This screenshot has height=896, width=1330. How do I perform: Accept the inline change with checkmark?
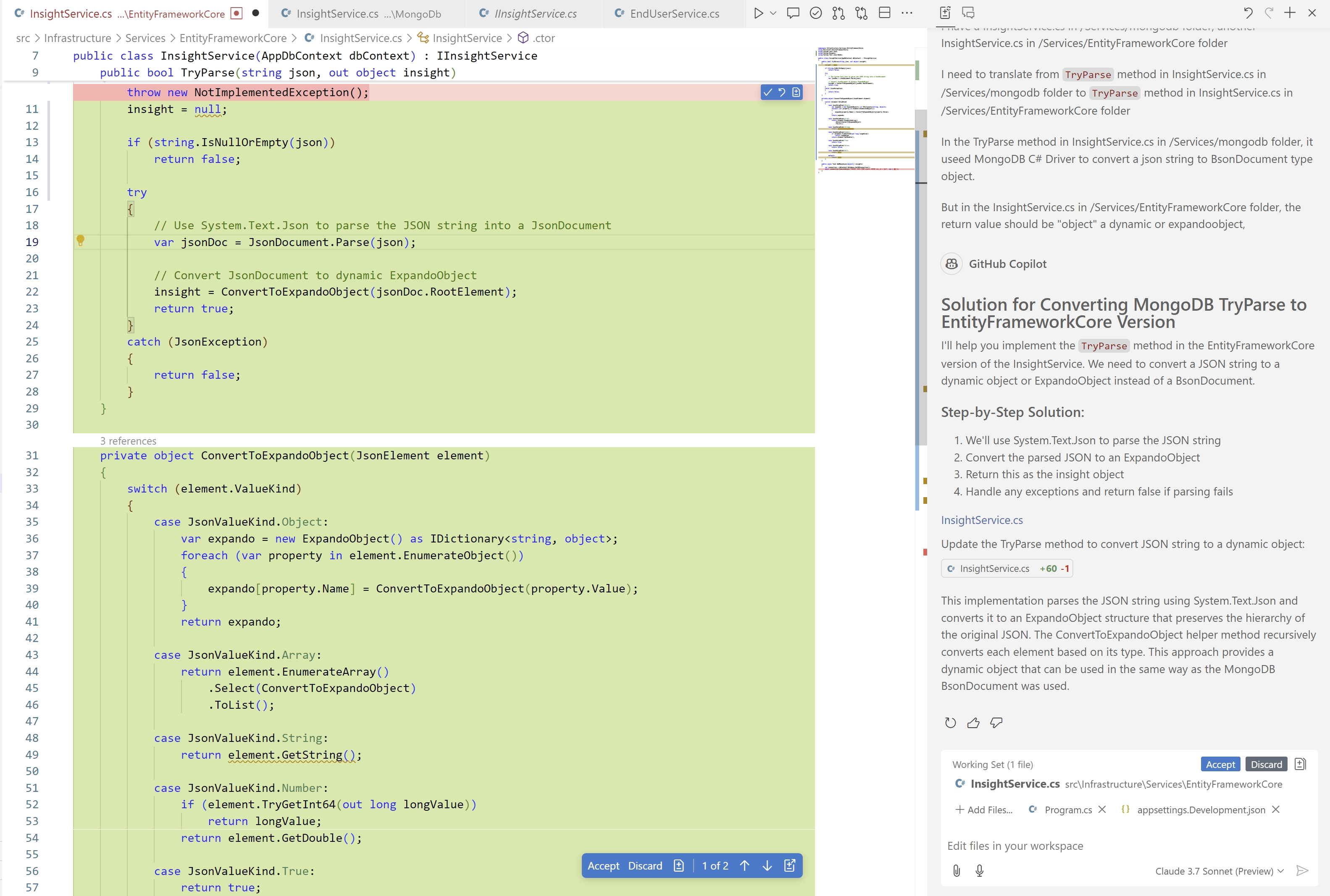(768, 92)
